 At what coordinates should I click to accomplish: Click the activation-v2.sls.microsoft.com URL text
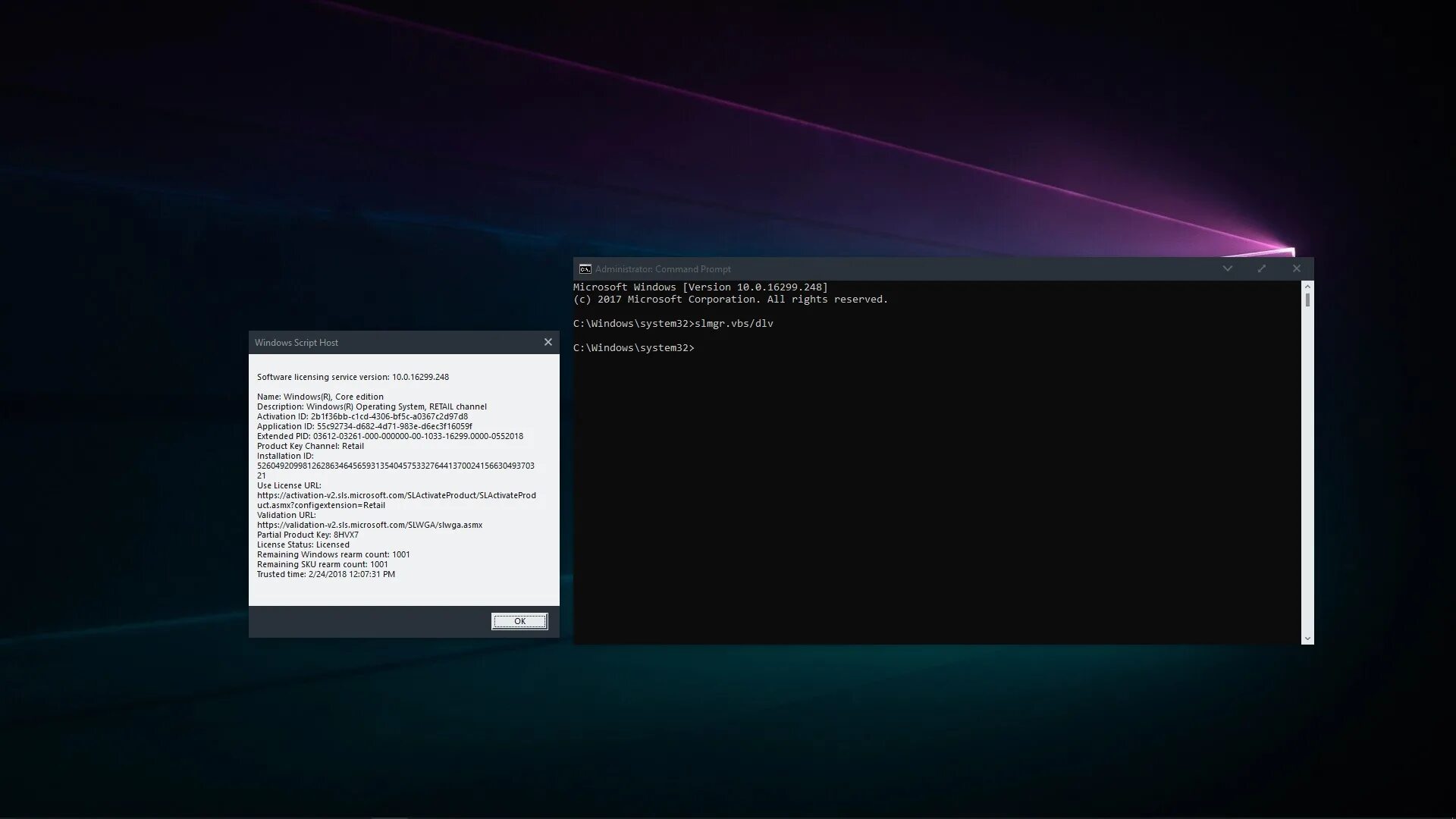pyautogui.click(x=397, y=500)
